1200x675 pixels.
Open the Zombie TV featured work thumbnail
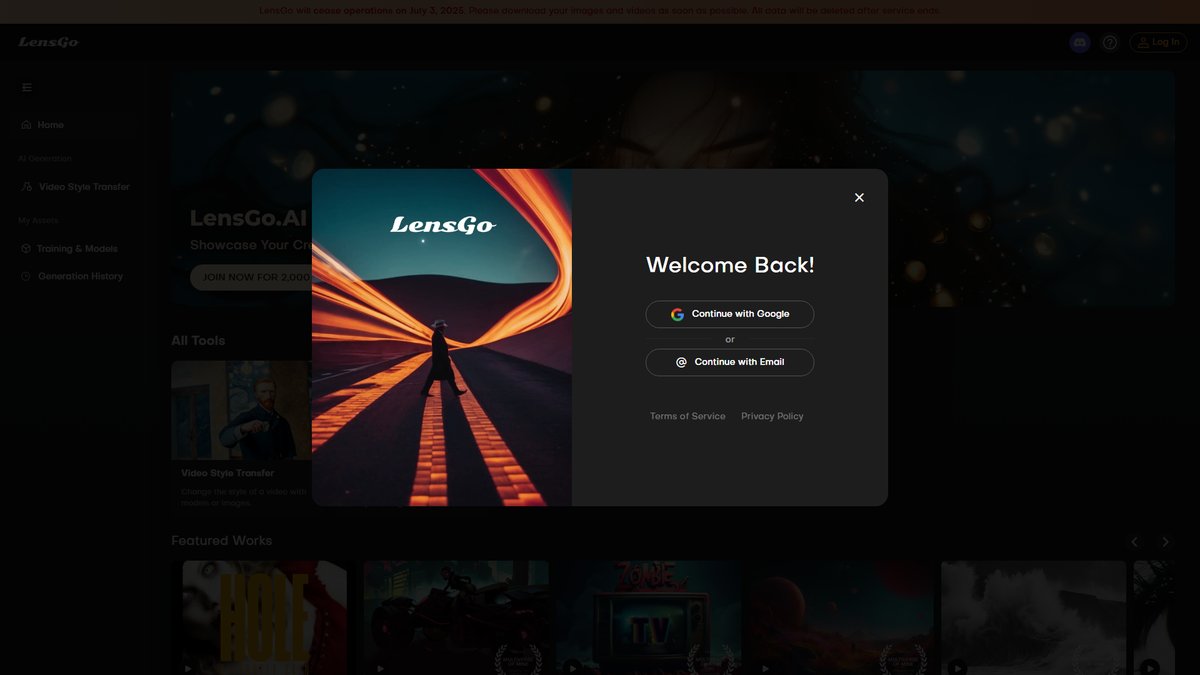[x=648, y=617]
